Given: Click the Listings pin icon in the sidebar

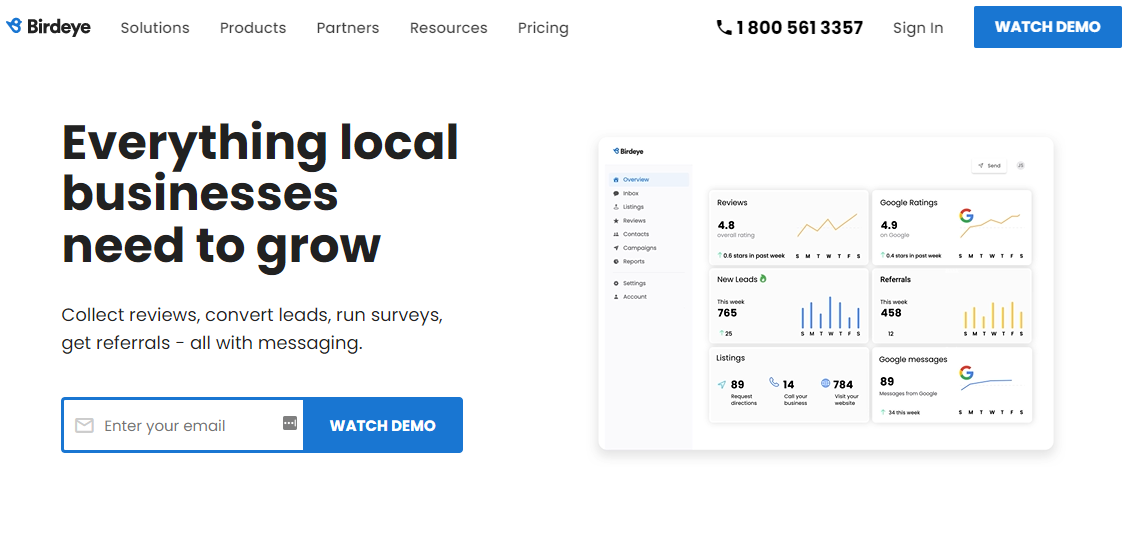Looking at the screenshot, I should pos(616,207).
